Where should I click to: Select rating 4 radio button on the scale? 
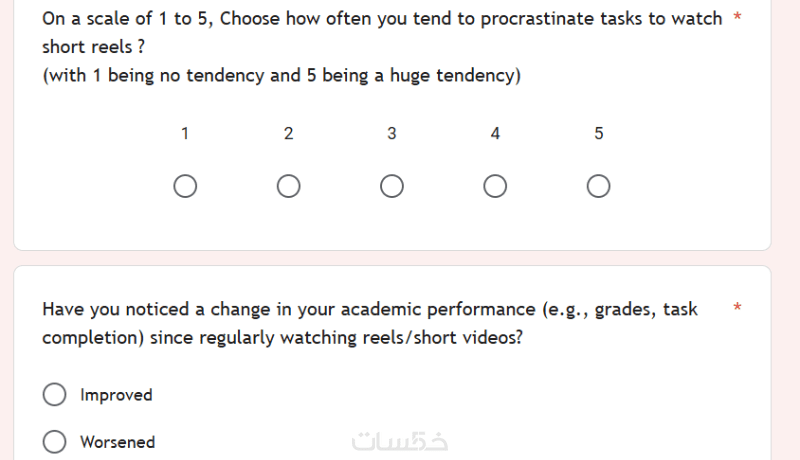495,187
